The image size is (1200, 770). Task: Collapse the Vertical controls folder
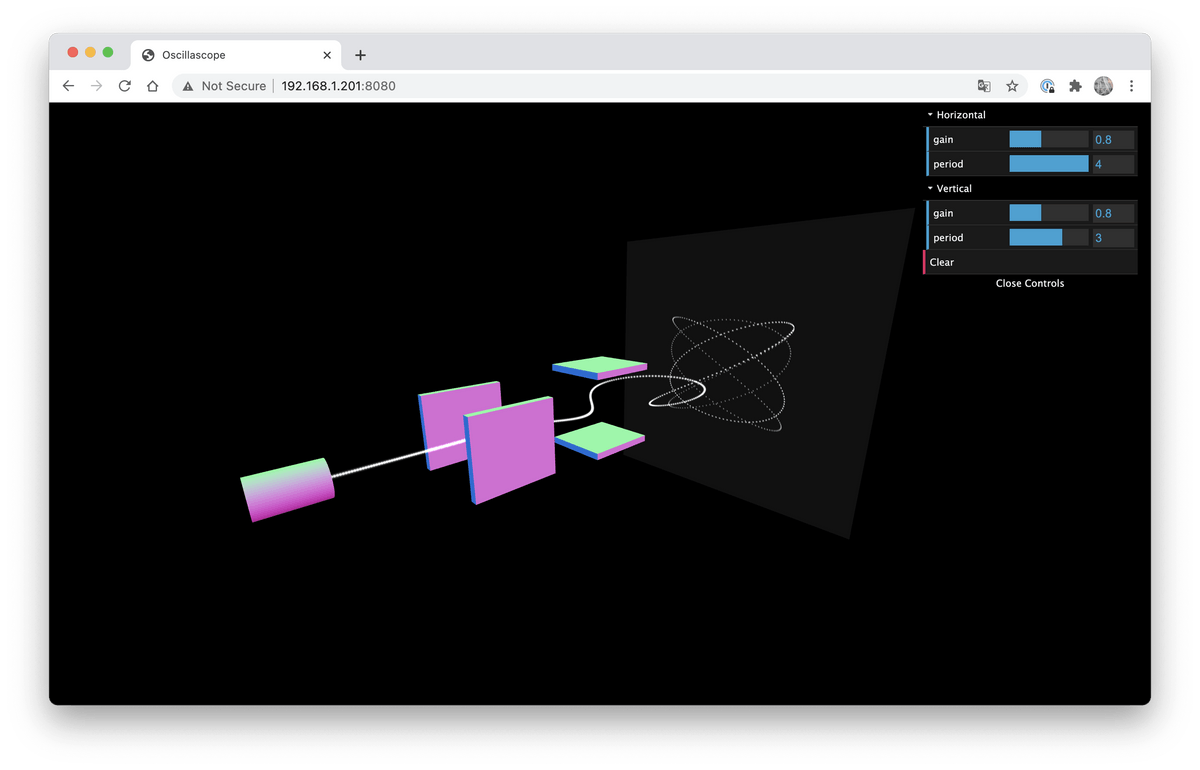click(950, 188)
